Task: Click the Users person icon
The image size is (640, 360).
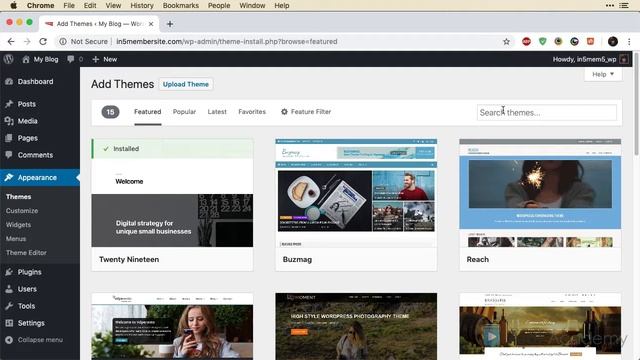Action: click(x=9, y=289)
